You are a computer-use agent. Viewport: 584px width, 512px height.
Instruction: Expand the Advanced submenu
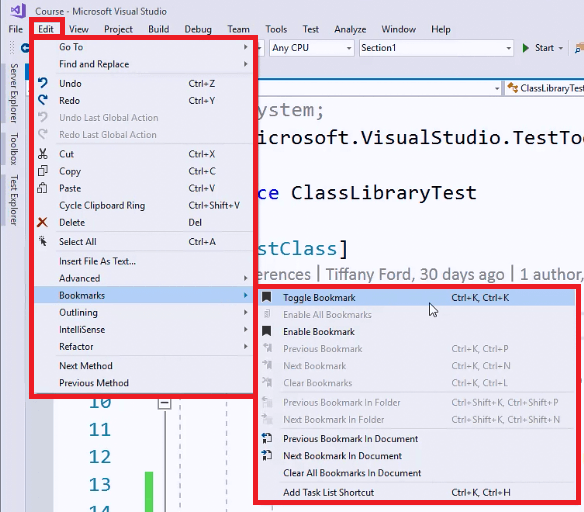[143, 278]
